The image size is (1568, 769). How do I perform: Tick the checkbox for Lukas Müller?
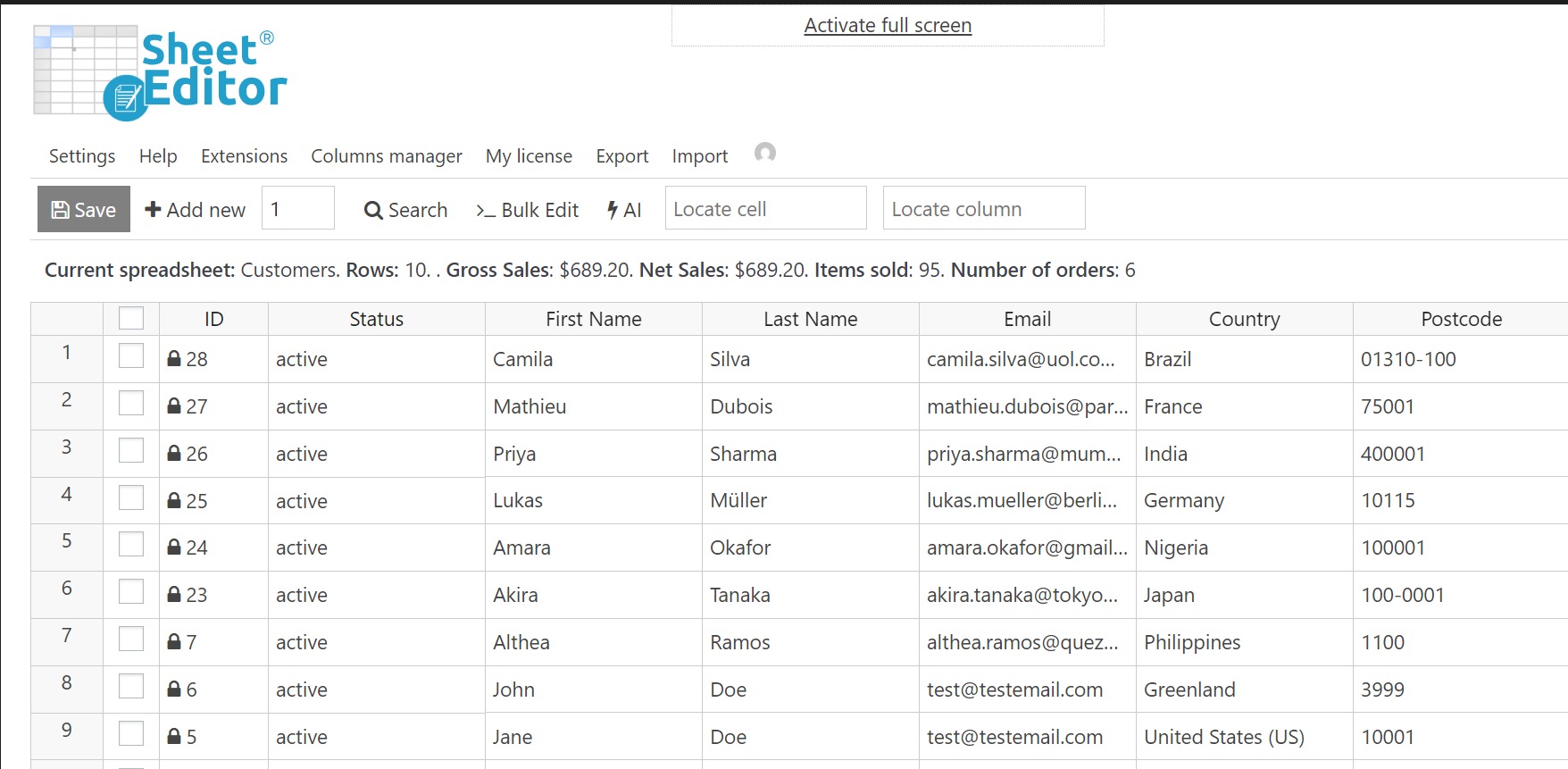pyautogui.click(x=131, y=497)
